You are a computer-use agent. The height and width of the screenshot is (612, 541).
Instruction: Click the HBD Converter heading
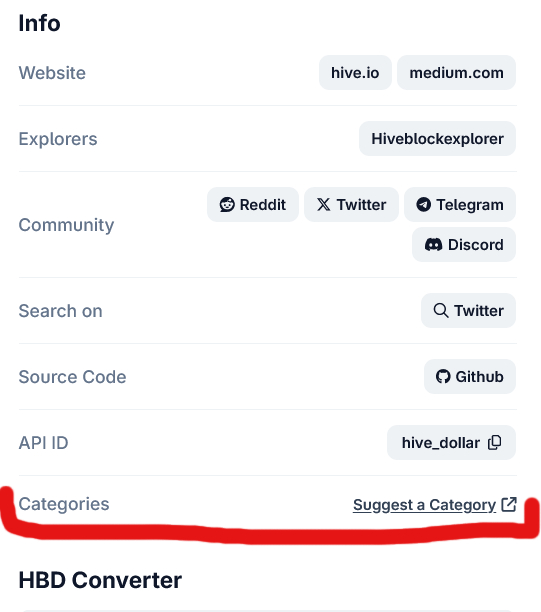[100, 580]
